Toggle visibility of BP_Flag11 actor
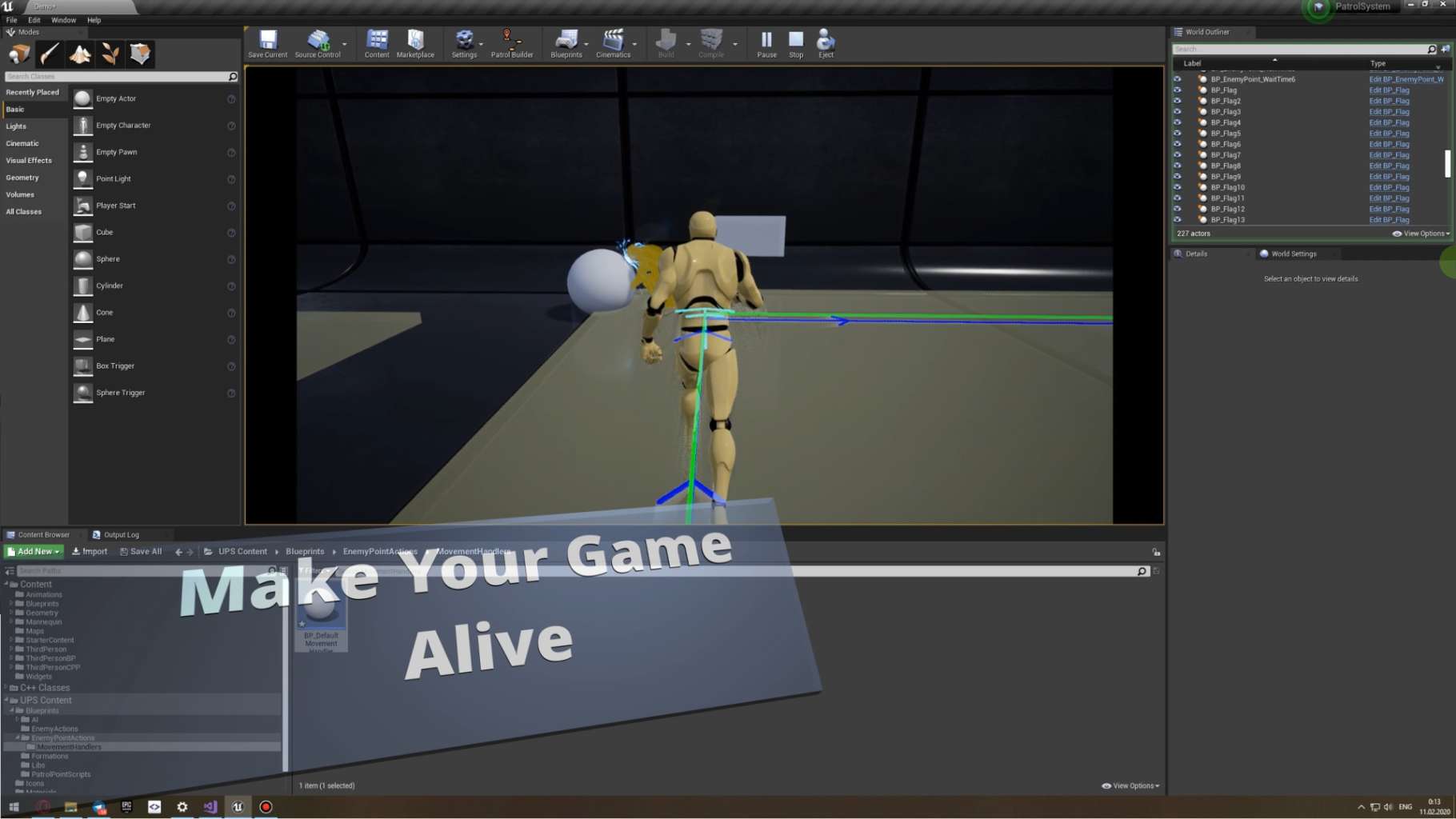This screenshot has height=819, width=1456. coord(1177,198)
